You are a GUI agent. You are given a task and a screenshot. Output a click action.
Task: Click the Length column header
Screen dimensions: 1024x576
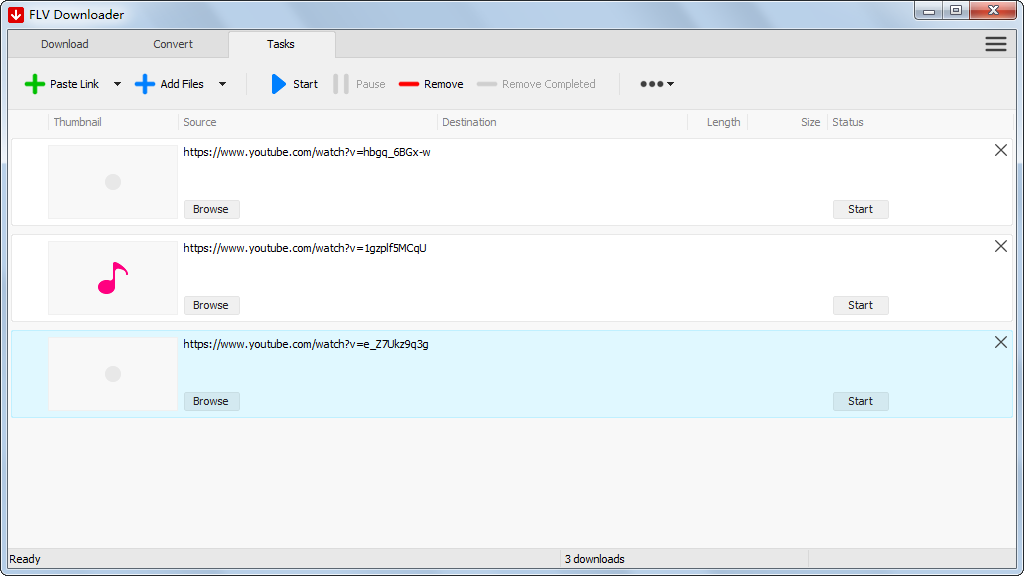pos(724,122)
